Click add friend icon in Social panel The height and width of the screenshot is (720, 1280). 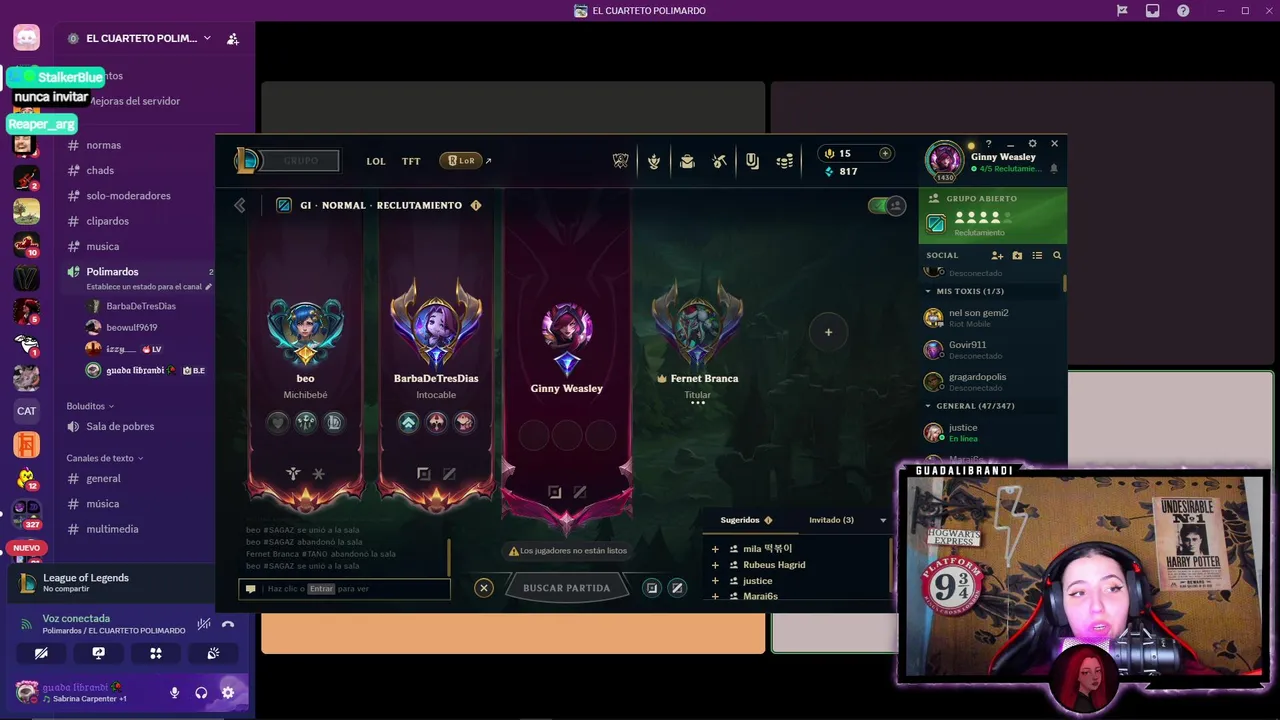tap(997, 255)
